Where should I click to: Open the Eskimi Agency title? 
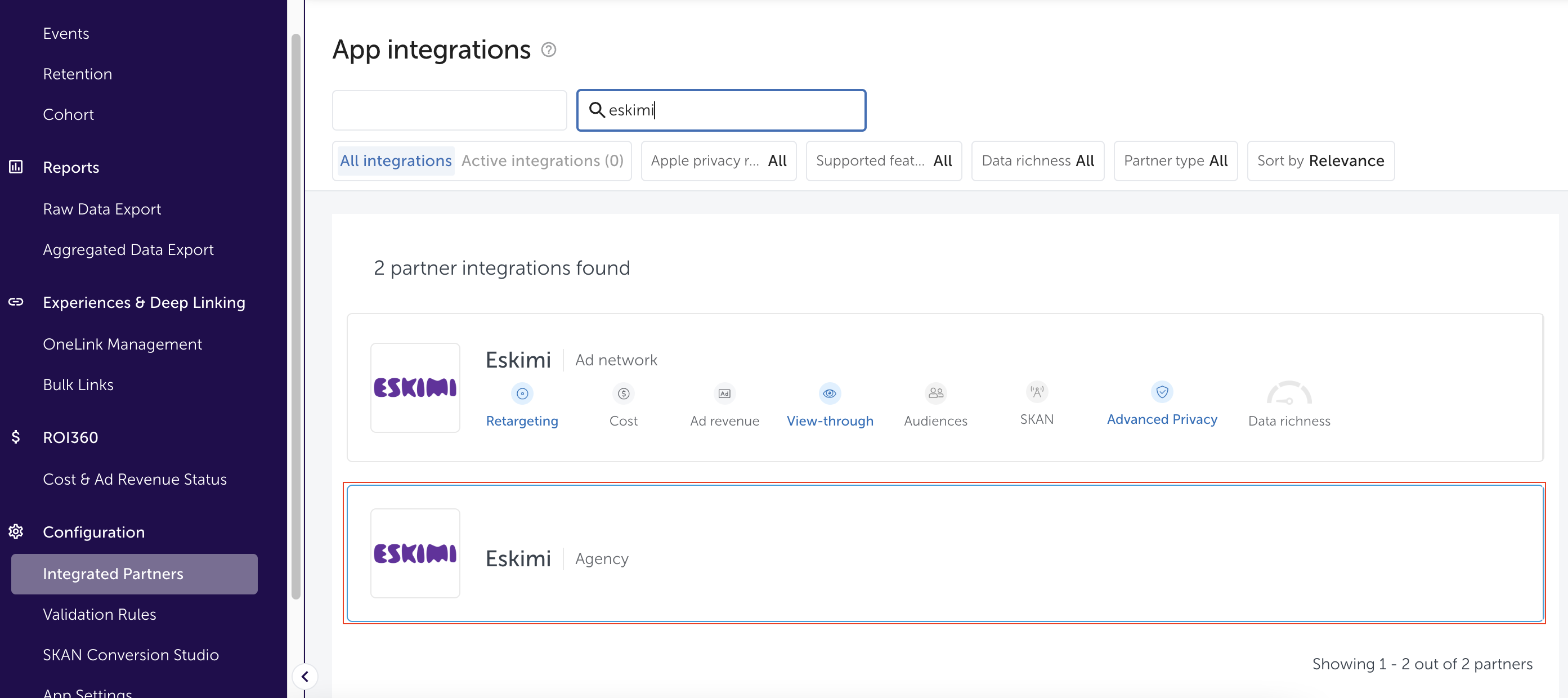(x=518, y=558)
